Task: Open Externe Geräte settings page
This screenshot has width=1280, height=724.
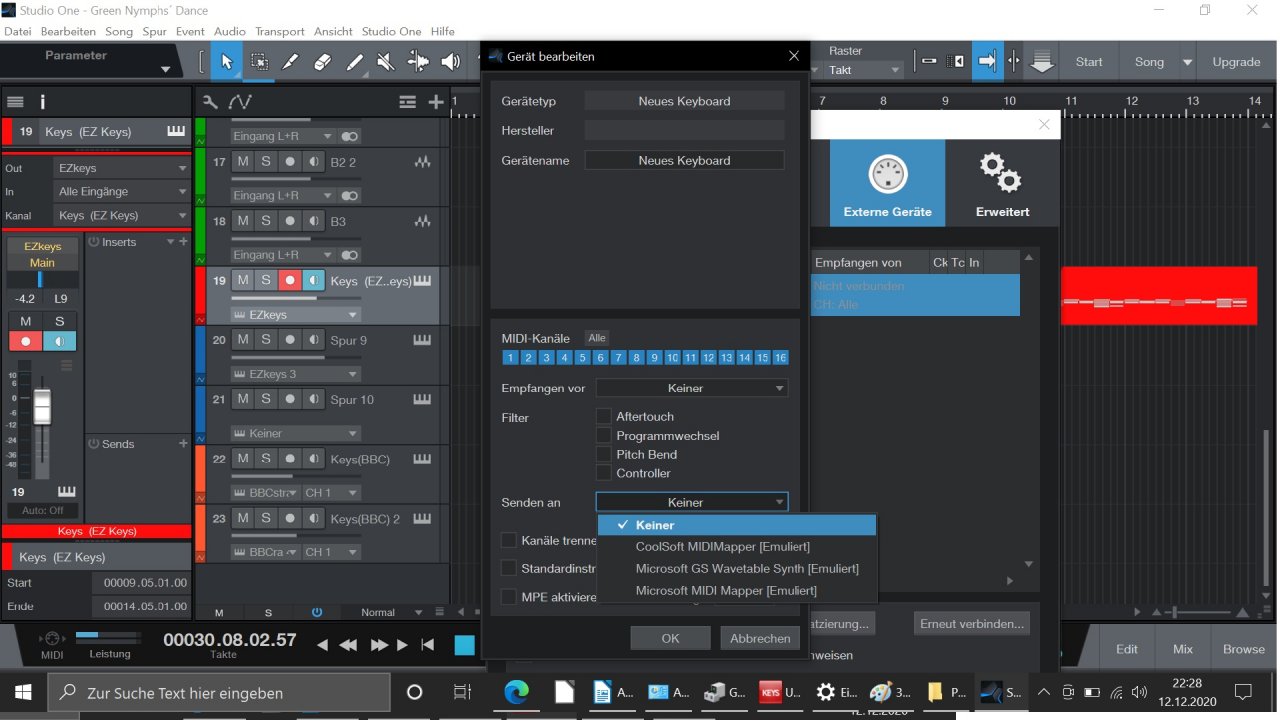Action: point(887,182)
